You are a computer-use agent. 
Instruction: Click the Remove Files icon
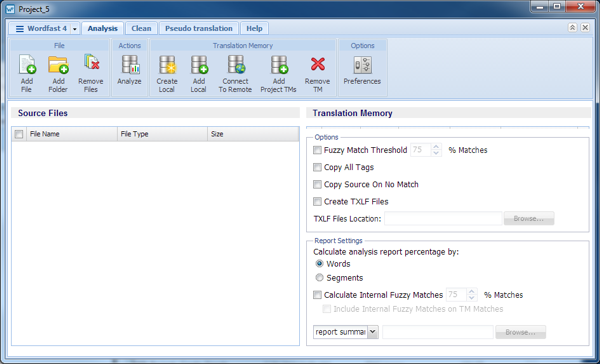pyautogui.click(x=91, y=62)
